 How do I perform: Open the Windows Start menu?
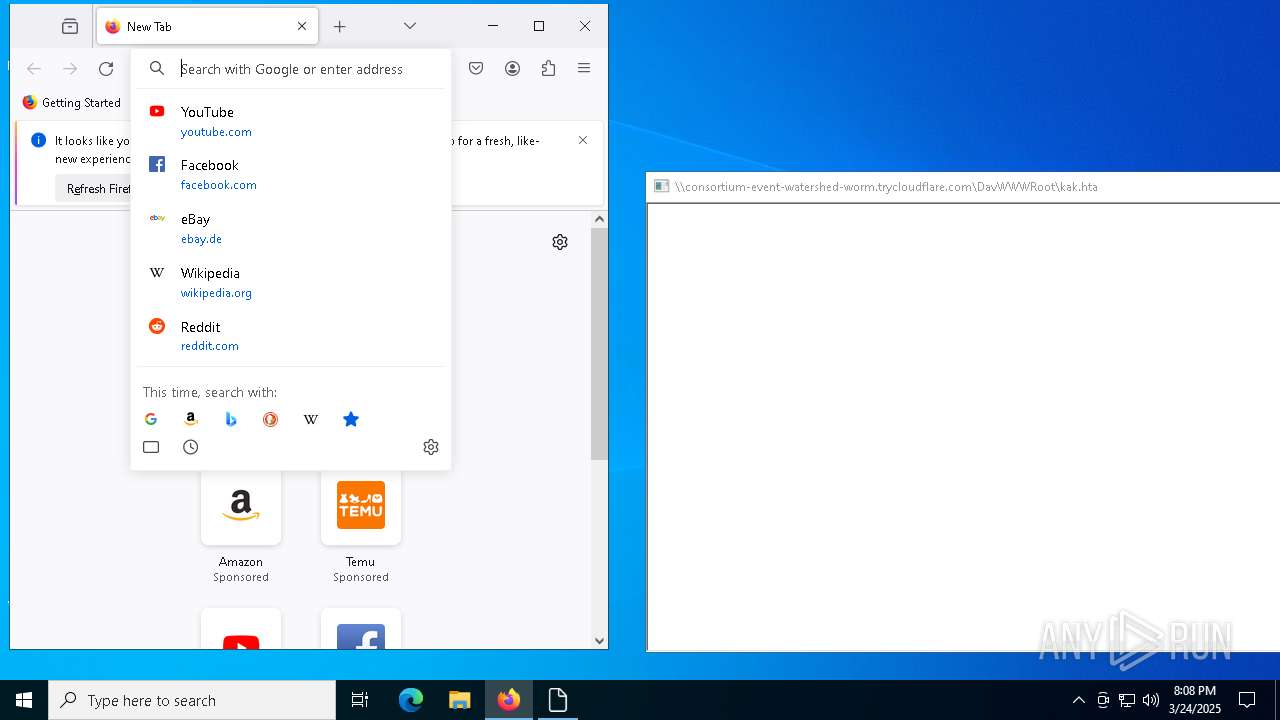coord(24,700)
